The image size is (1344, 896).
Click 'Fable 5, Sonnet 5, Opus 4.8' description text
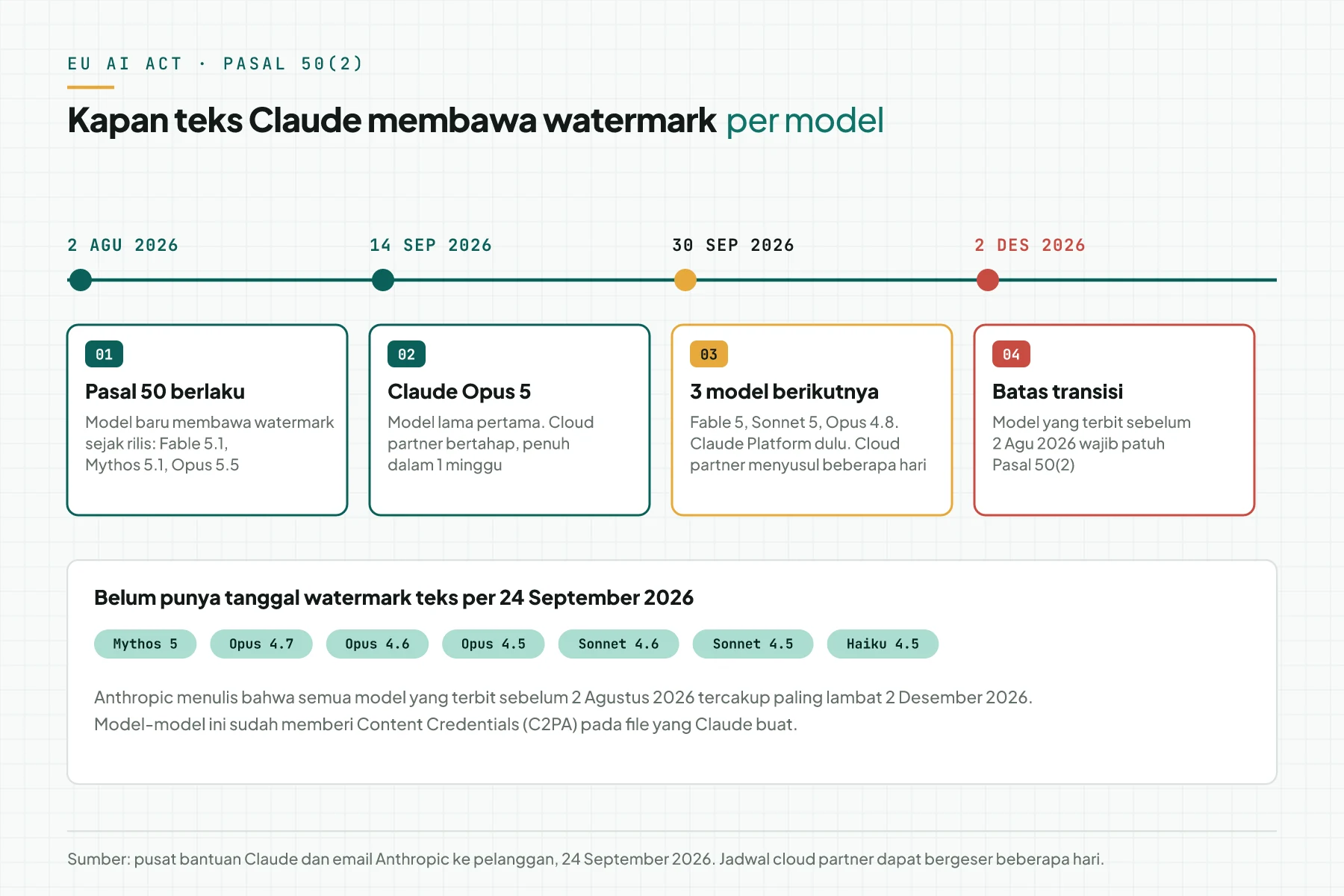coord(808,444)
